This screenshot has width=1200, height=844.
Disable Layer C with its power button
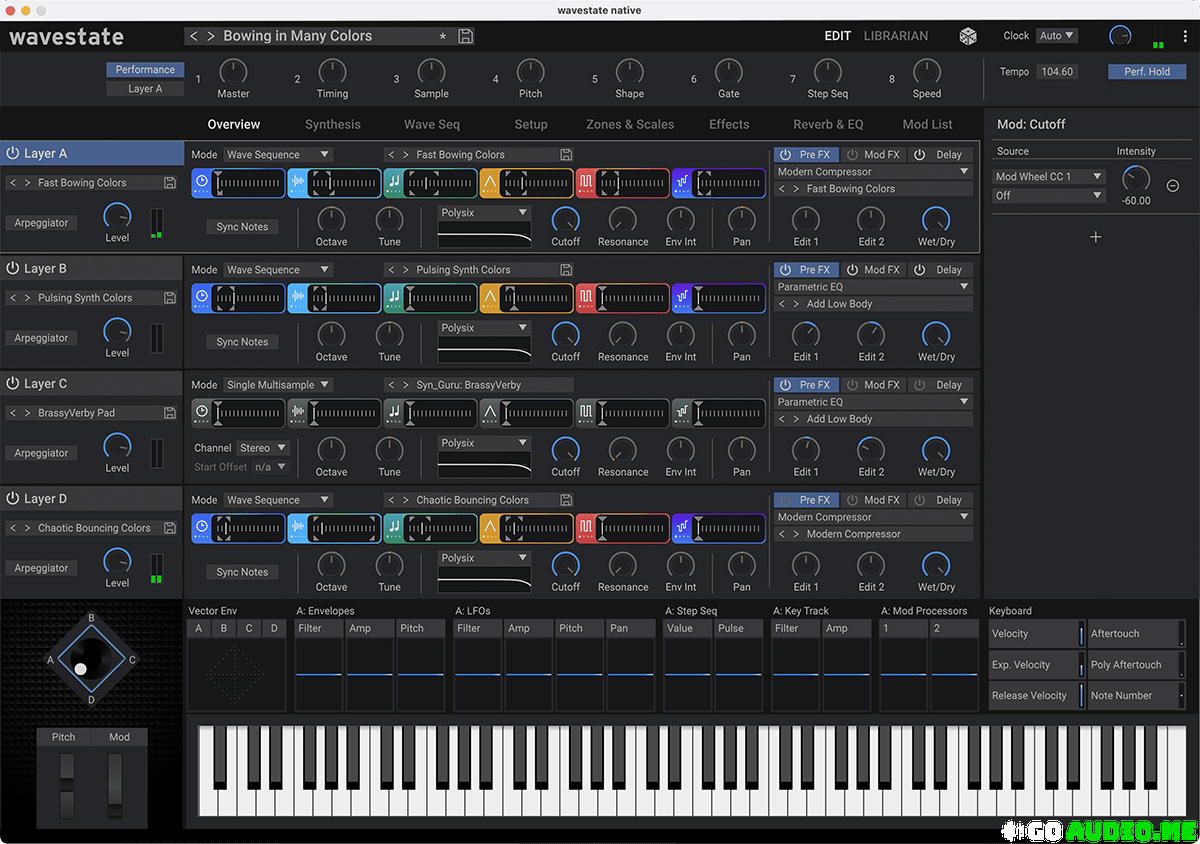pyautogui.click(x=13, y=384)
